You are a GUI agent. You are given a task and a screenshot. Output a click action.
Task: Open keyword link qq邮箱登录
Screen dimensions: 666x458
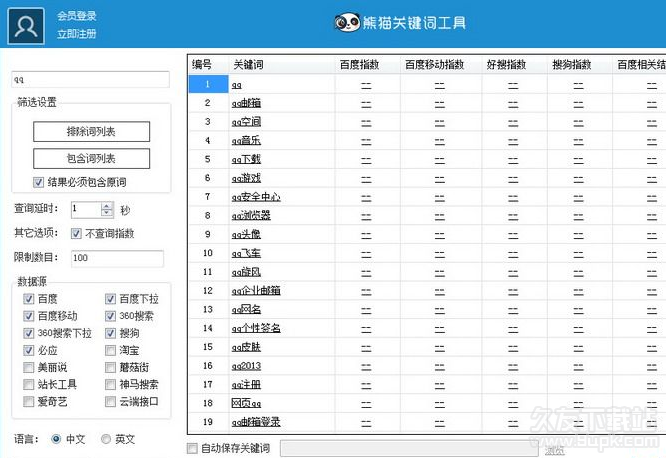256,422
